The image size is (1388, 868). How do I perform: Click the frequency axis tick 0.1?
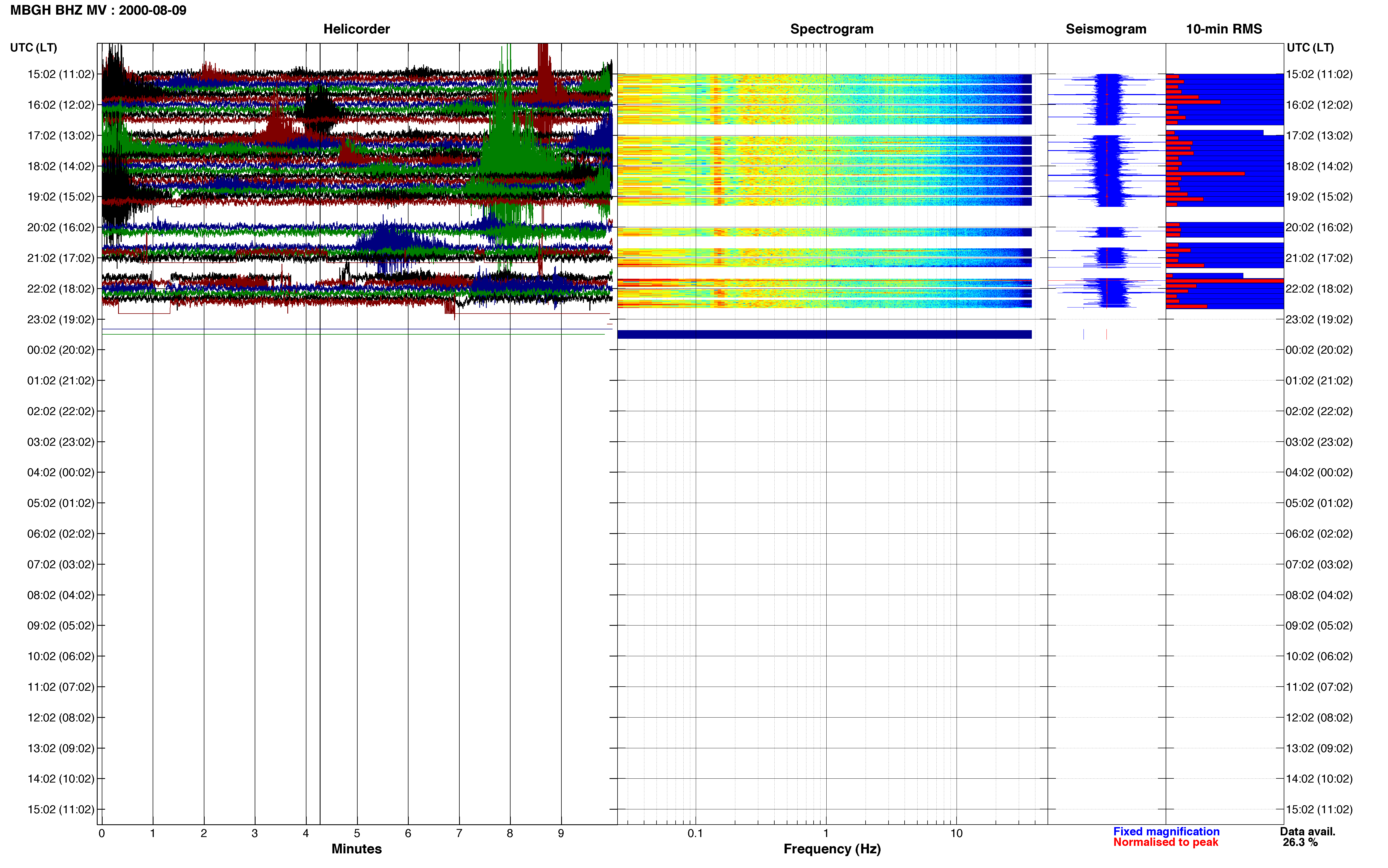coord(695,833)
